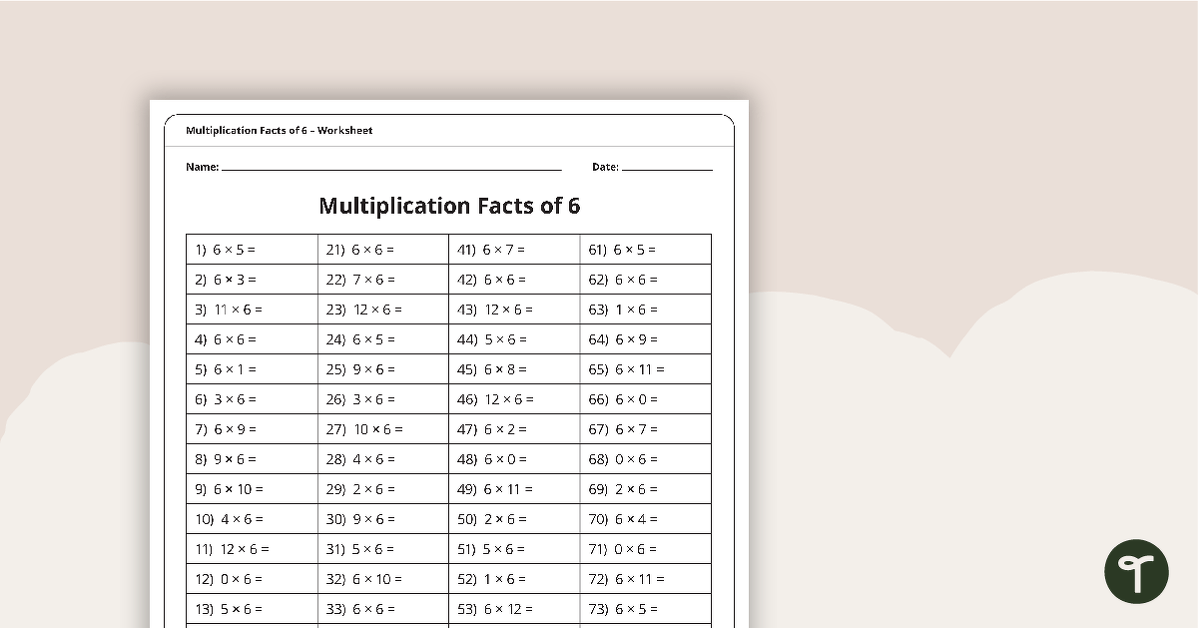This screenshot has height=628, width=1199.
Task: Select problem 48) 6 × 0 =
Action: click(492, 459)
